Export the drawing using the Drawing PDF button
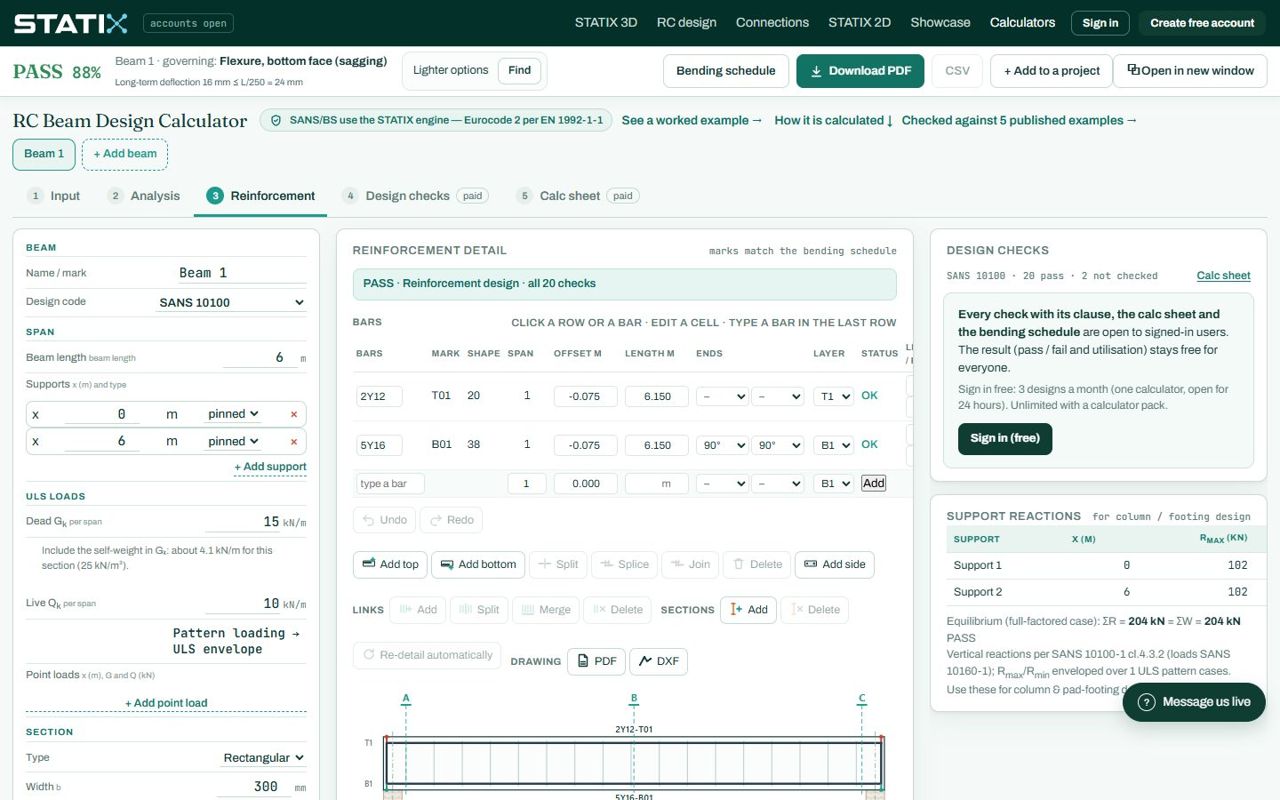This screenshot has width=1280, height=800. tap(596, 661)
